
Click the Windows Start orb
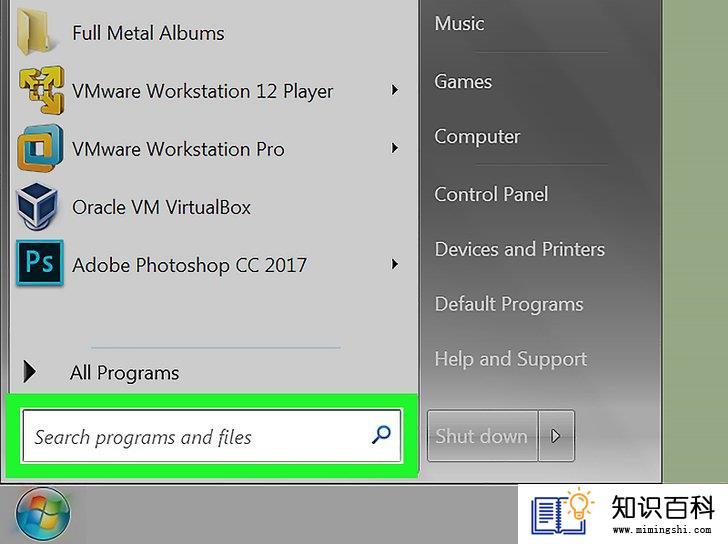[43, 514]
